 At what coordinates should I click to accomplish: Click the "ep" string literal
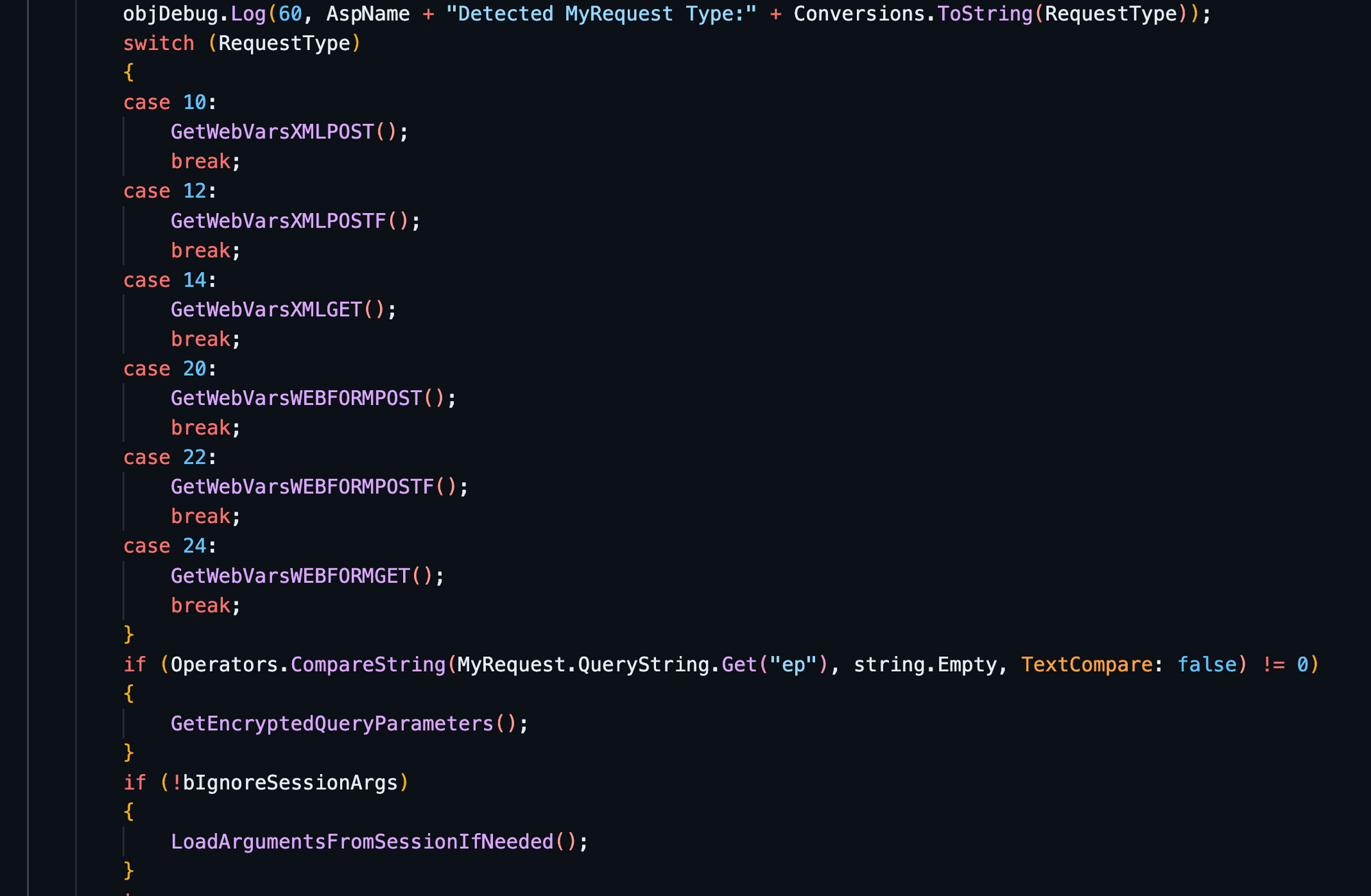tap(793, 665)
